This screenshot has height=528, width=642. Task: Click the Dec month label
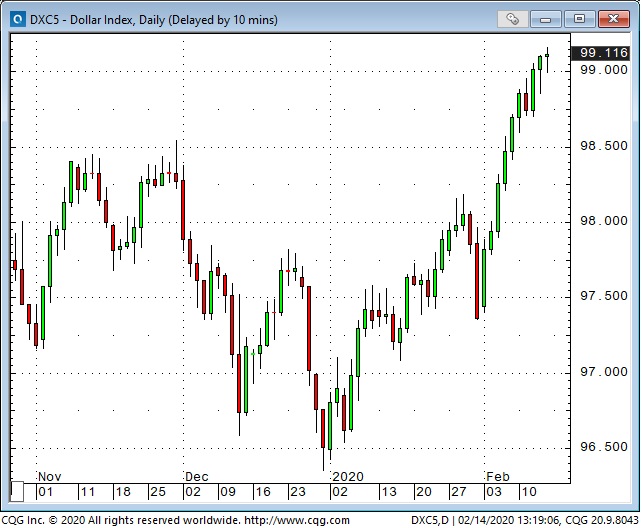tap(197, 477)
